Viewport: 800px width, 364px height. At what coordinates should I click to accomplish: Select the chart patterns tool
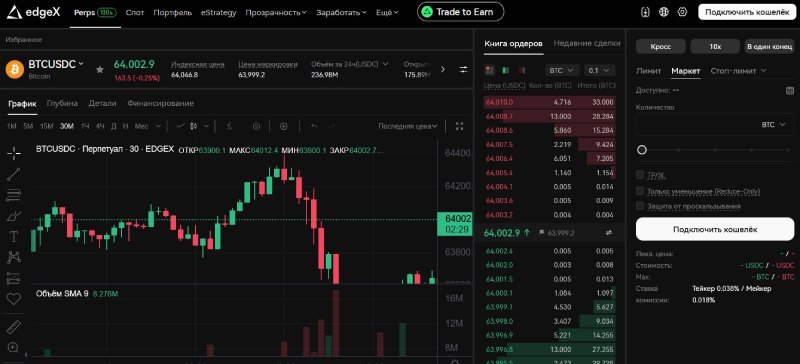coord(14,257)
